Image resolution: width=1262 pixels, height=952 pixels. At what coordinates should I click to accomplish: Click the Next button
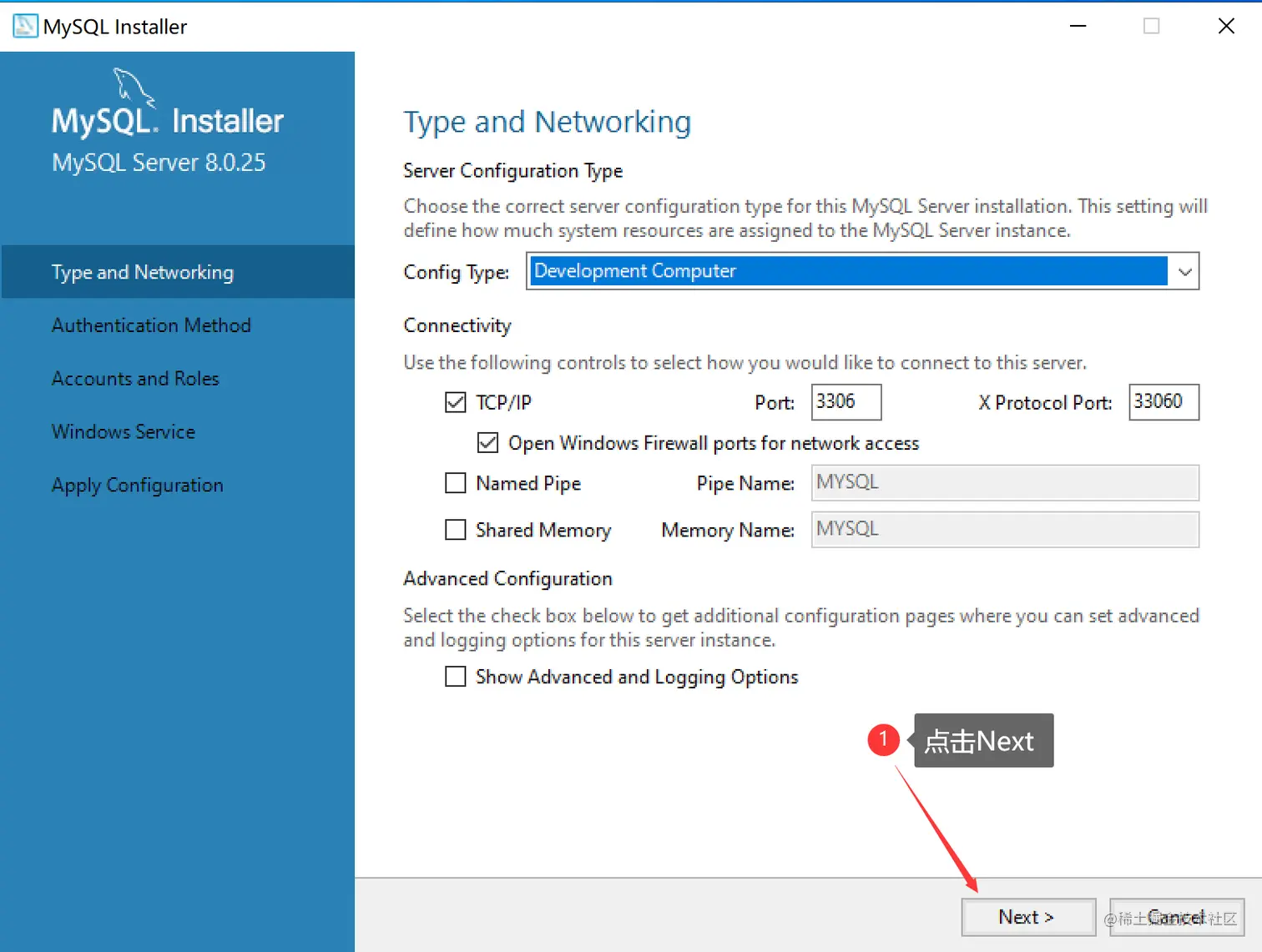point(1028,917)
